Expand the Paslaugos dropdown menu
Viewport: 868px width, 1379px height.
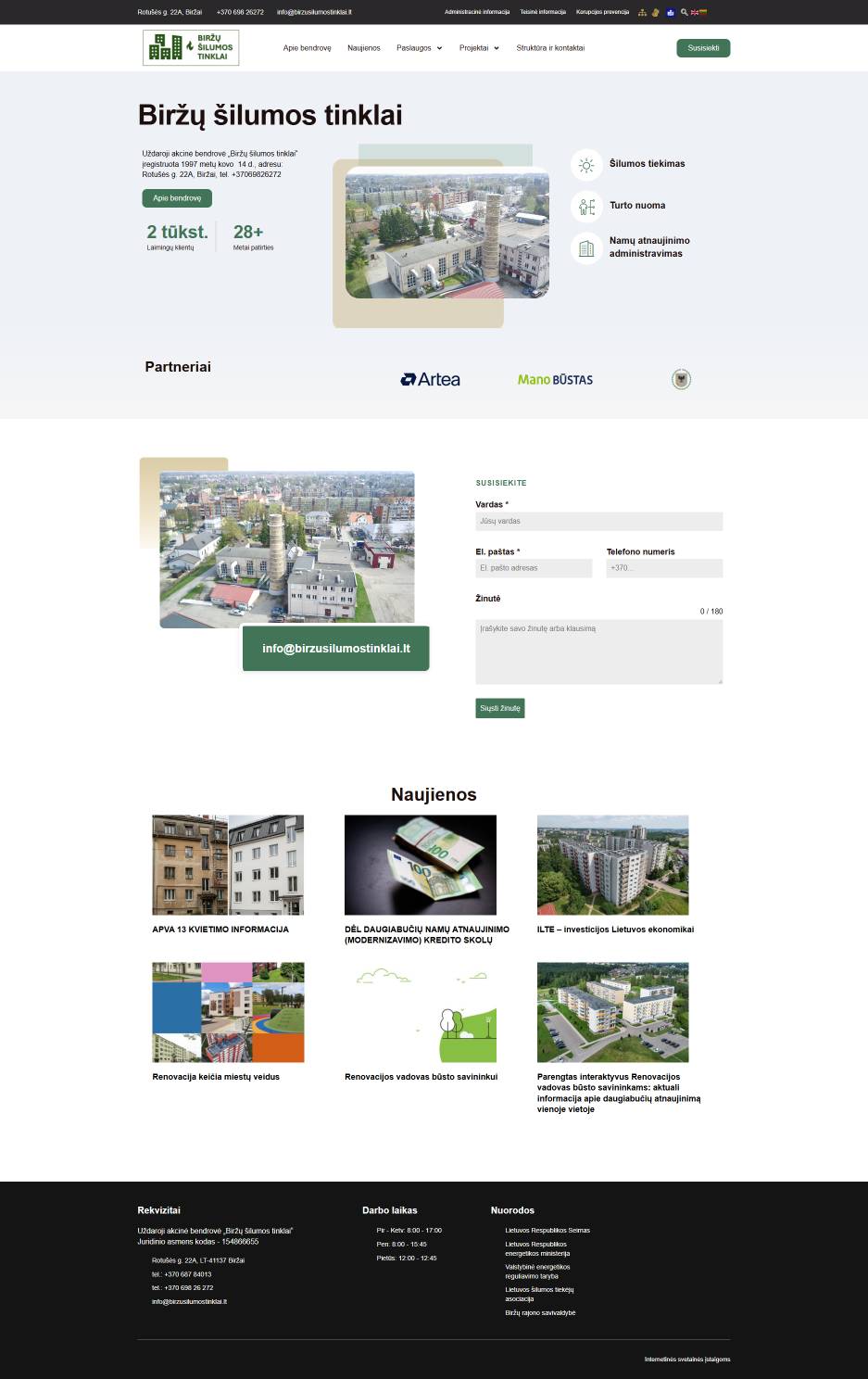coord(419,47)
